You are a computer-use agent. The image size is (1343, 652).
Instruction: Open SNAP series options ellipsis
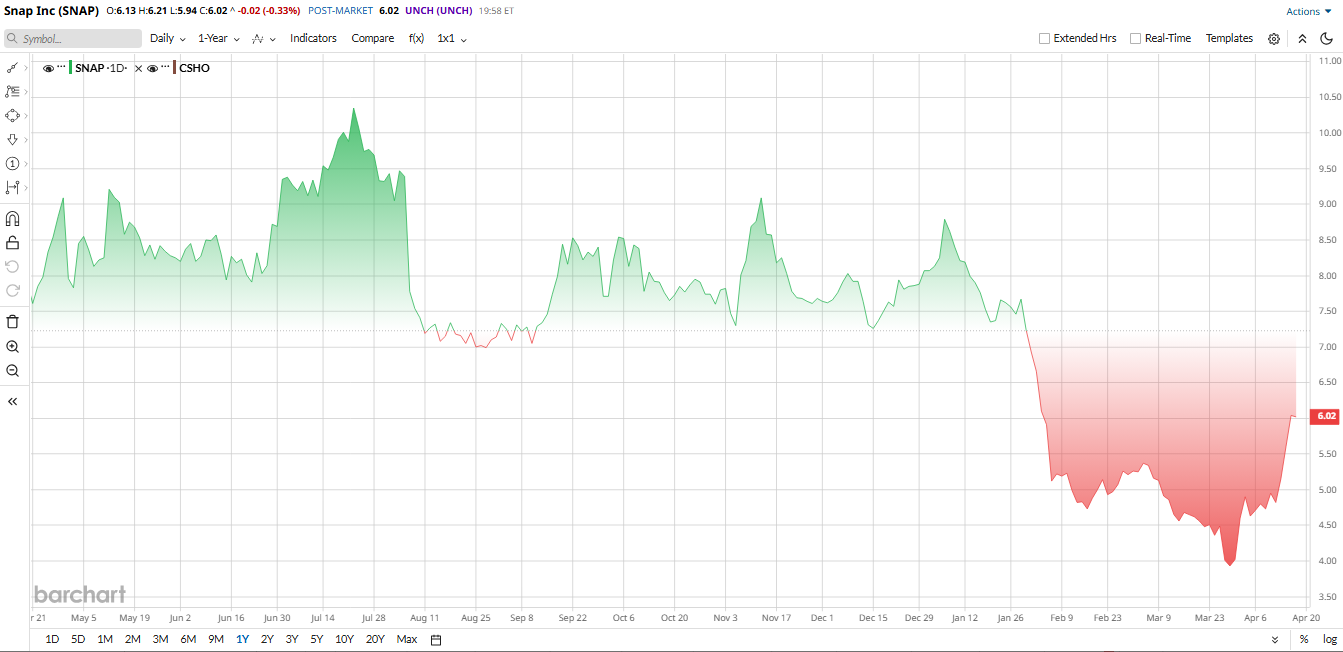coord(61,67)
